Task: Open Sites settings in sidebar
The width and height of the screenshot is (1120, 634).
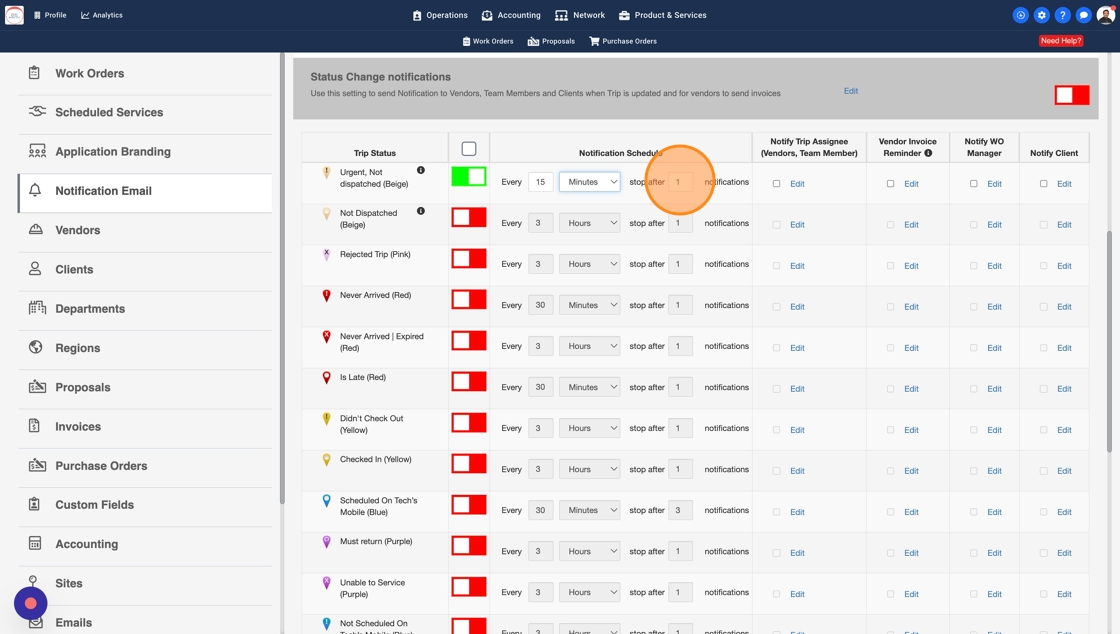Action: click(145, 583)
